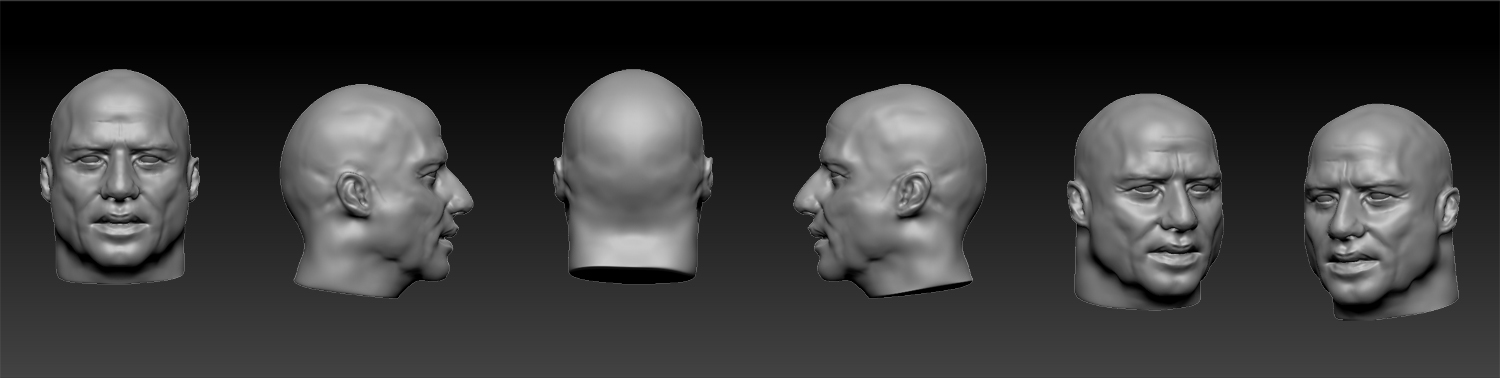Select the left-facing profile head

coord(890,190)
